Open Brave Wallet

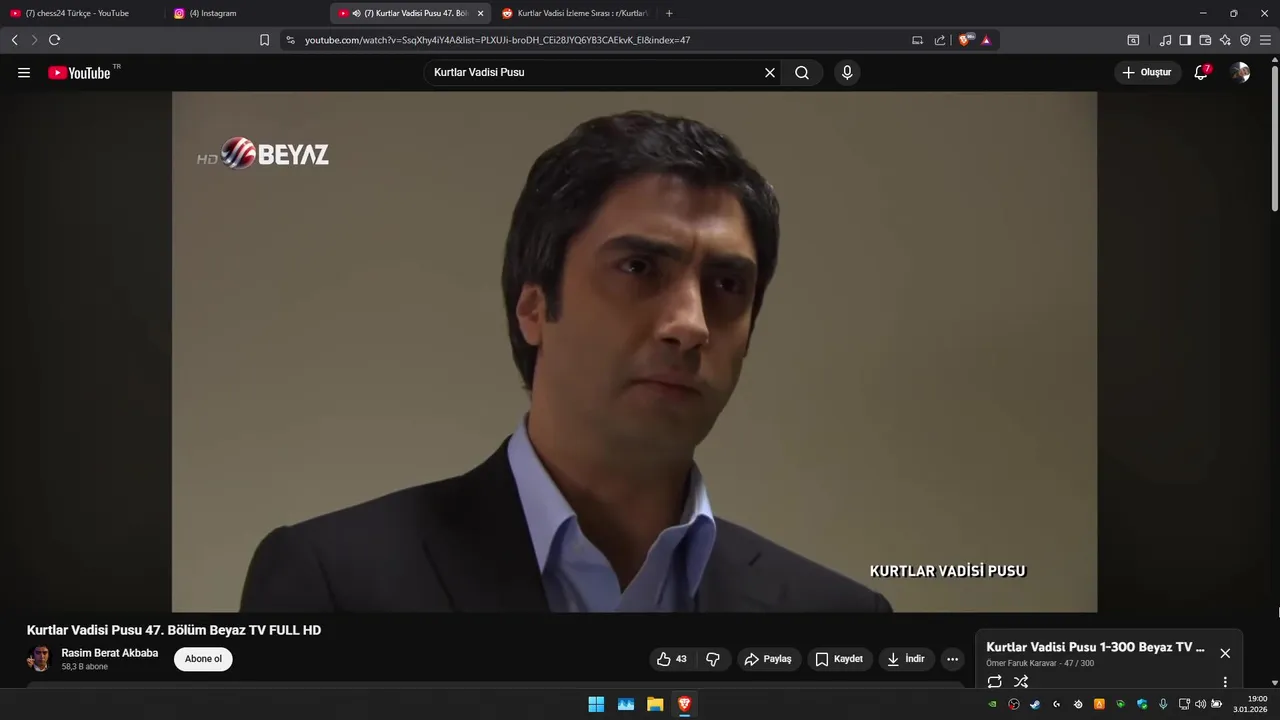tap(1205, 40)
